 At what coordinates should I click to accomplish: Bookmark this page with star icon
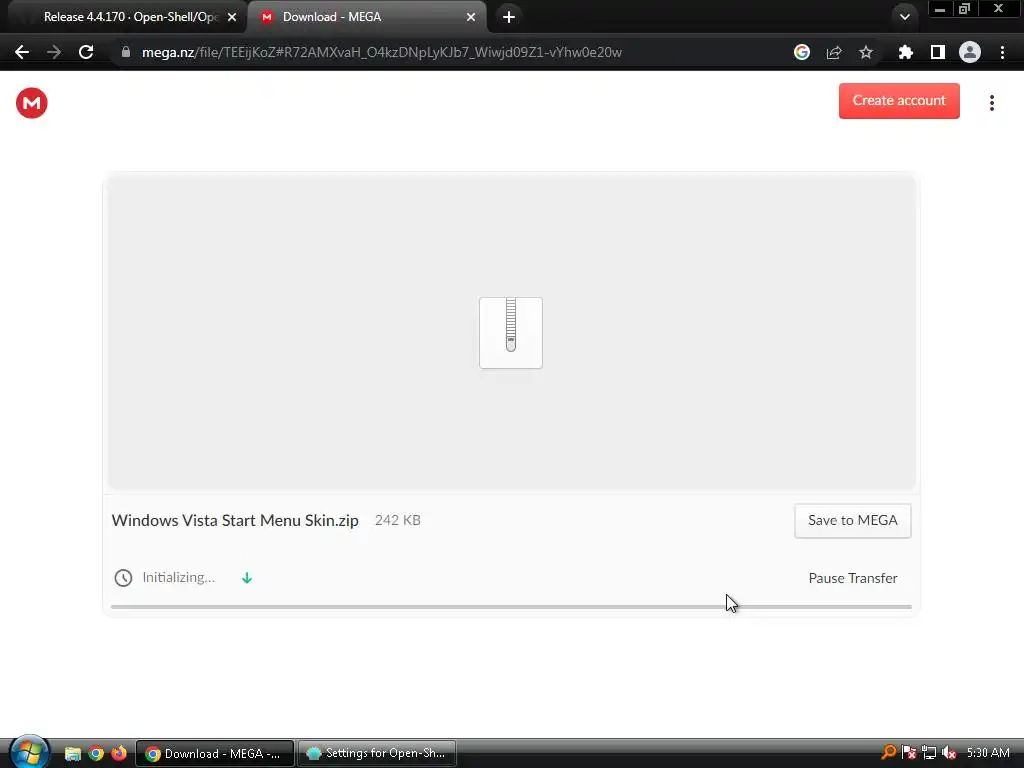coord(866,52)
